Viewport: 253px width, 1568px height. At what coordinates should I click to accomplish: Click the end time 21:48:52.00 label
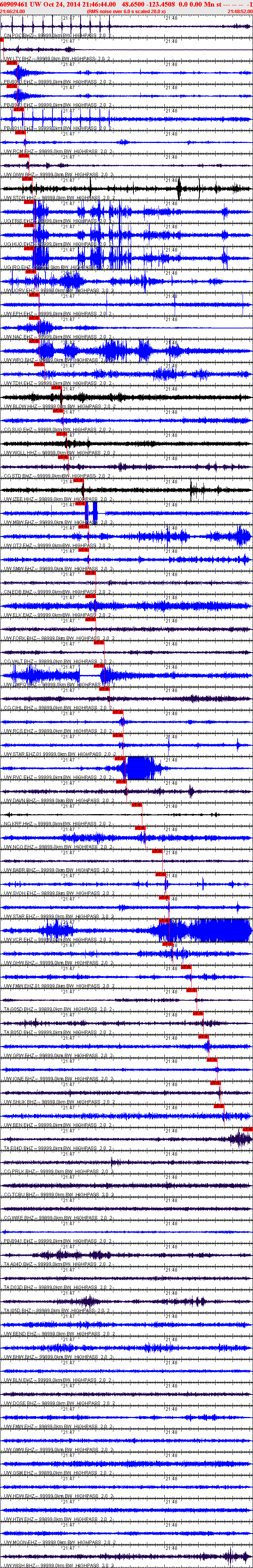pyautogui.click(x=240, y=12)
